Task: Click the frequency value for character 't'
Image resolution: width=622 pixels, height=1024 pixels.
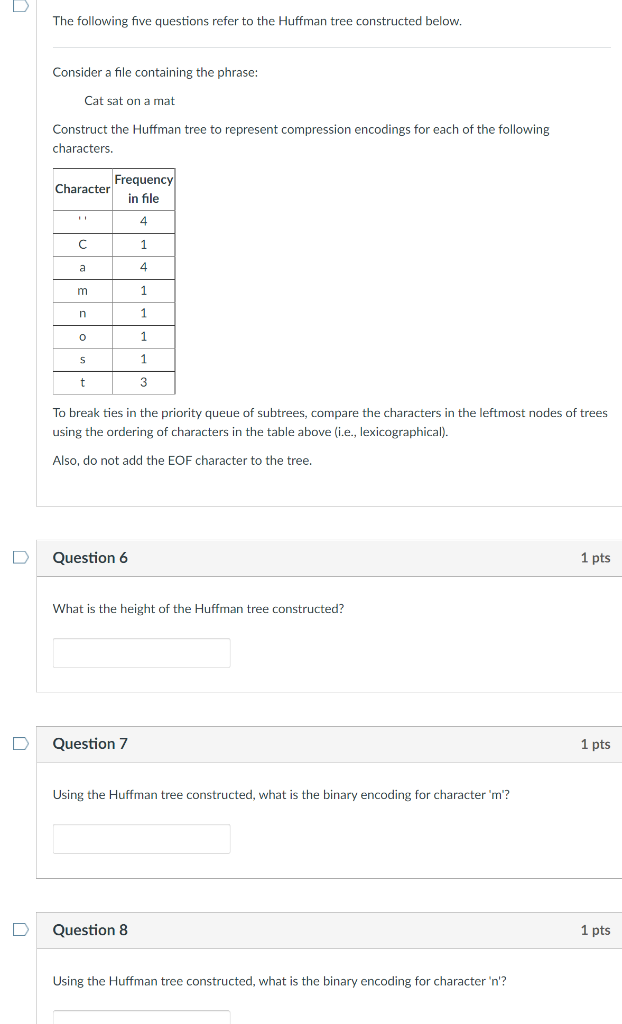Action: coord(144,383)
